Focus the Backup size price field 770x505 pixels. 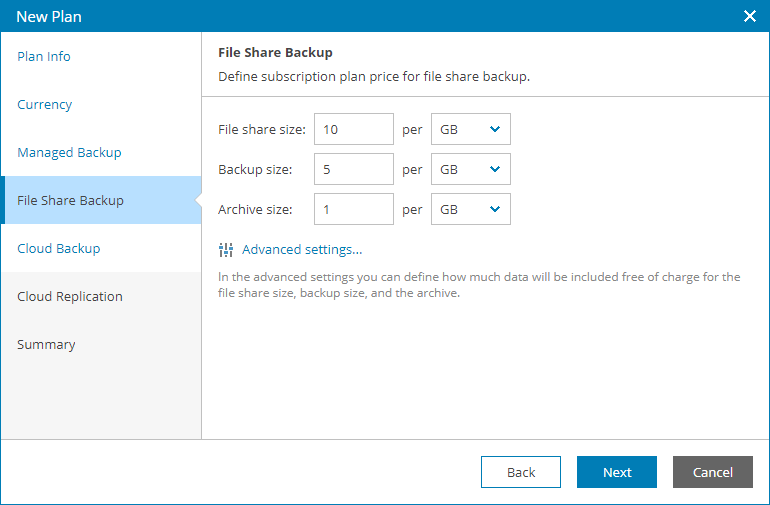click(354, 170)
